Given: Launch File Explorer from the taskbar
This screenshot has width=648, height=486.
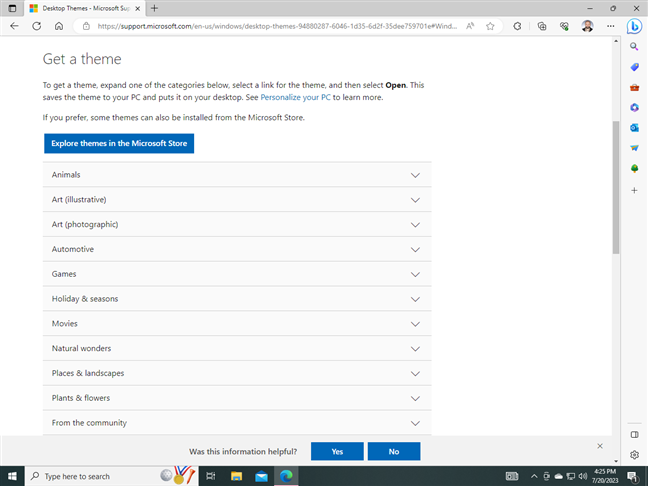Looking at the screenshot, I should [x=236, y=476].
